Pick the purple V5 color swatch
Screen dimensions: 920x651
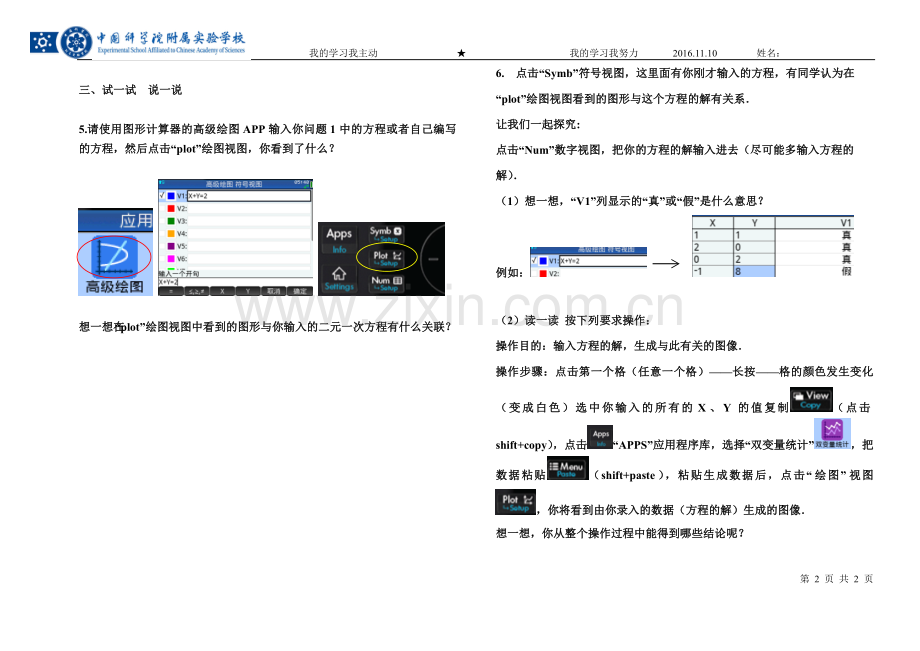point(171,246)
